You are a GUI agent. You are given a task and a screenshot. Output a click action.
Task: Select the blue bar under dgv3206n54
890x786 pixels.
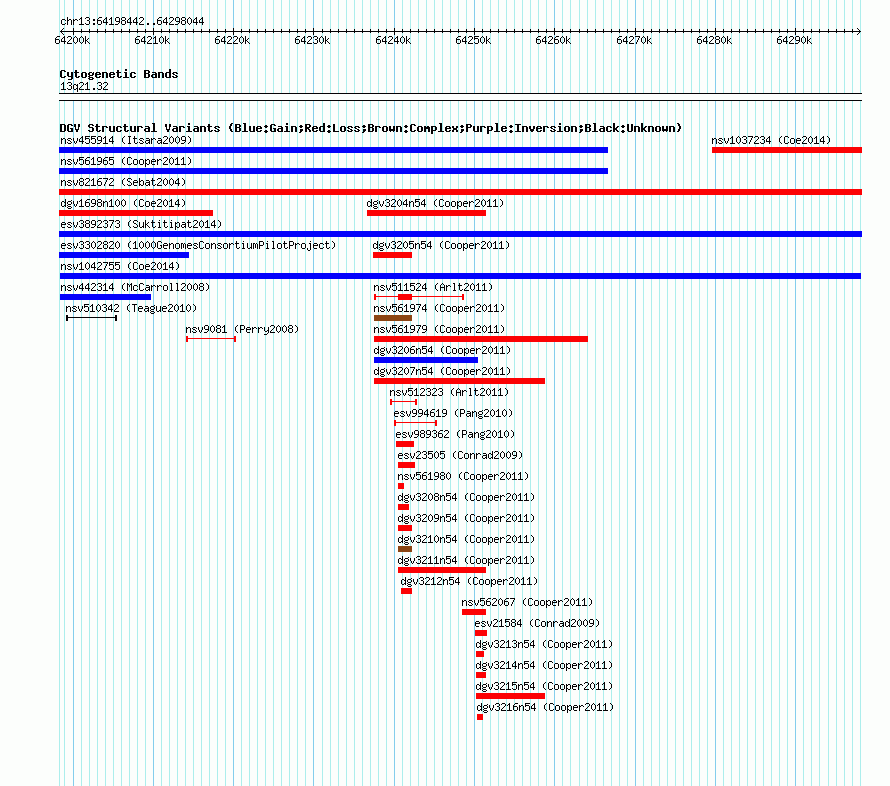pos(426,360)
